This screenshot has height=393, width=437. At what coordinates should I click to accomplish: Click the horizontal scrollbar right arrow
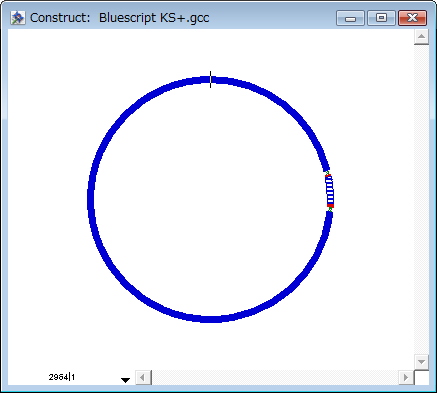tap(406, 377)
